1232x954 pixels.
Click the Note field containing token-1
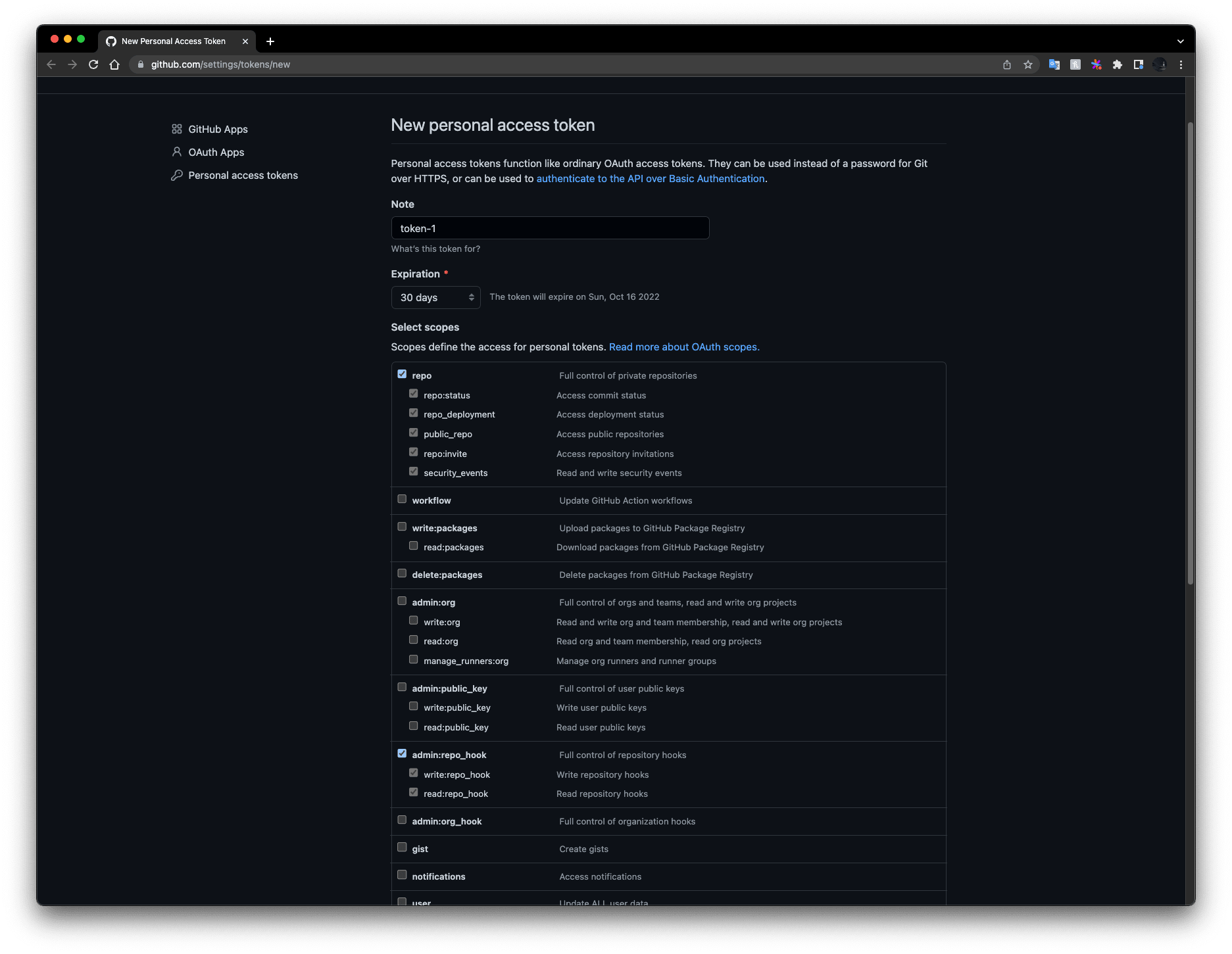click(550, 227)
